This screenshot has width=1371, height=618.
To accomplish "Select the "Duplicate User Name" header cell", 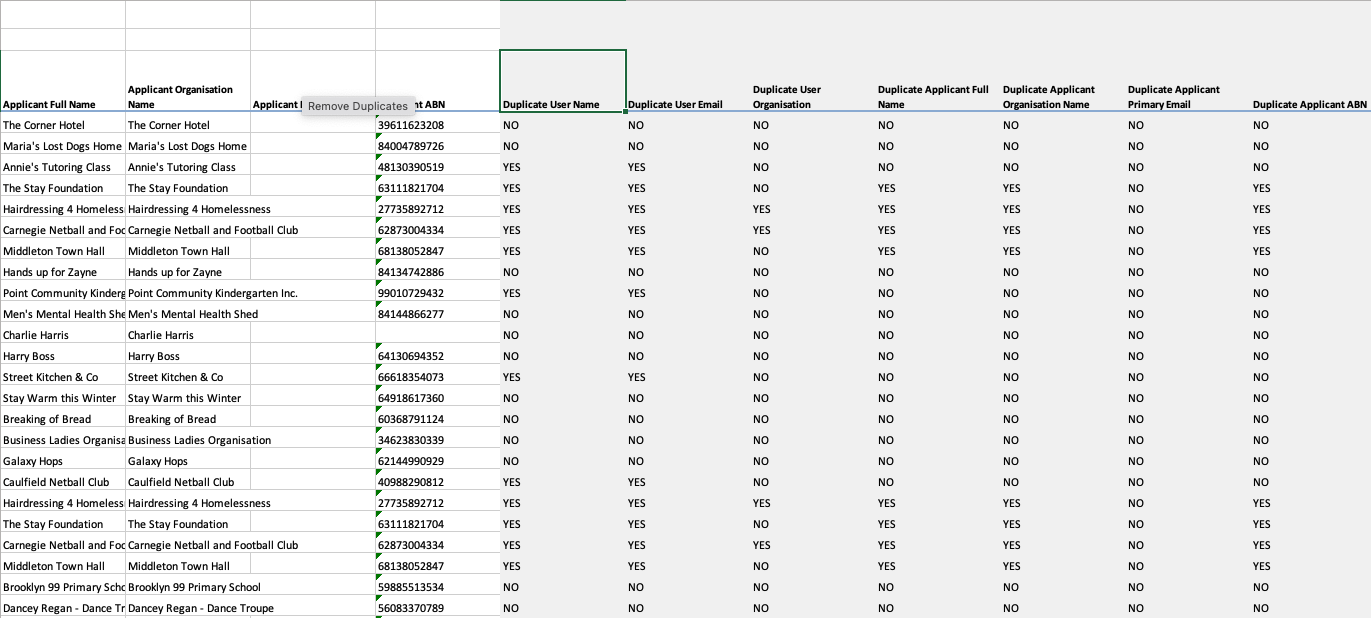I will [x=562, y=81].
